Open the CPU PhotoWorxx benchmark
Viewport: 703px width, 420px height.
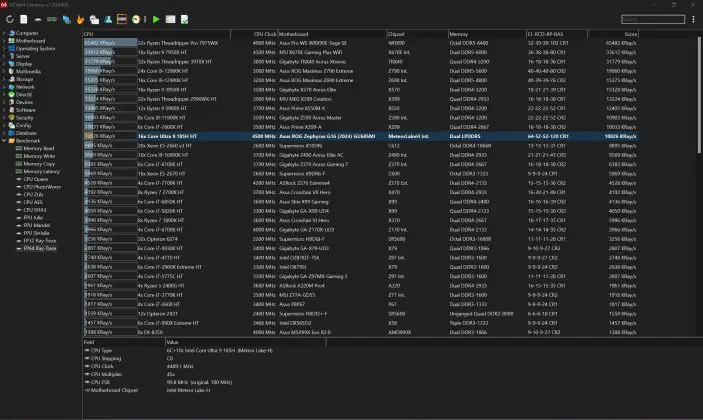(x=42, y=187)
